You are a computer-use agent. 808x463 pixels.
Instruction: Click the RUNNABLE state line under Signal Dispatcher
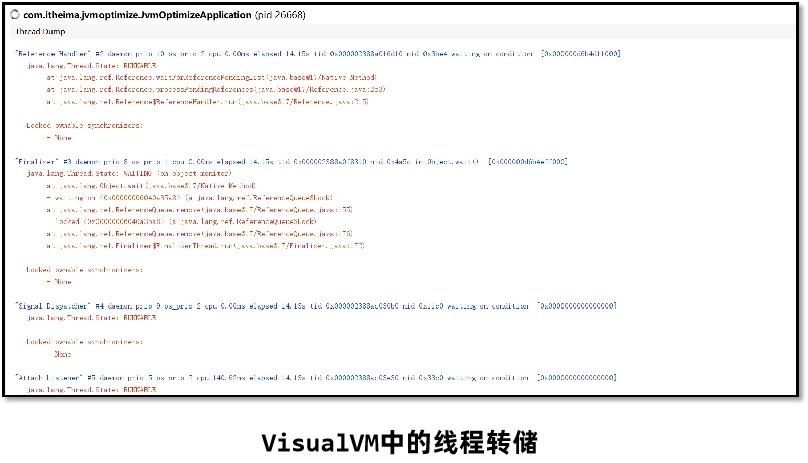(91, 318)
